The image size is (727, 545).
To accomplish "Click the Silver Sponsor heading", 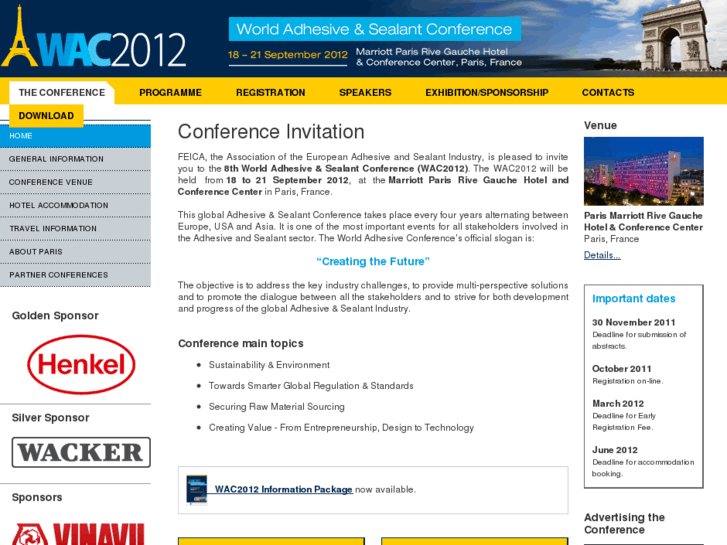I will (x=51, y=418).
